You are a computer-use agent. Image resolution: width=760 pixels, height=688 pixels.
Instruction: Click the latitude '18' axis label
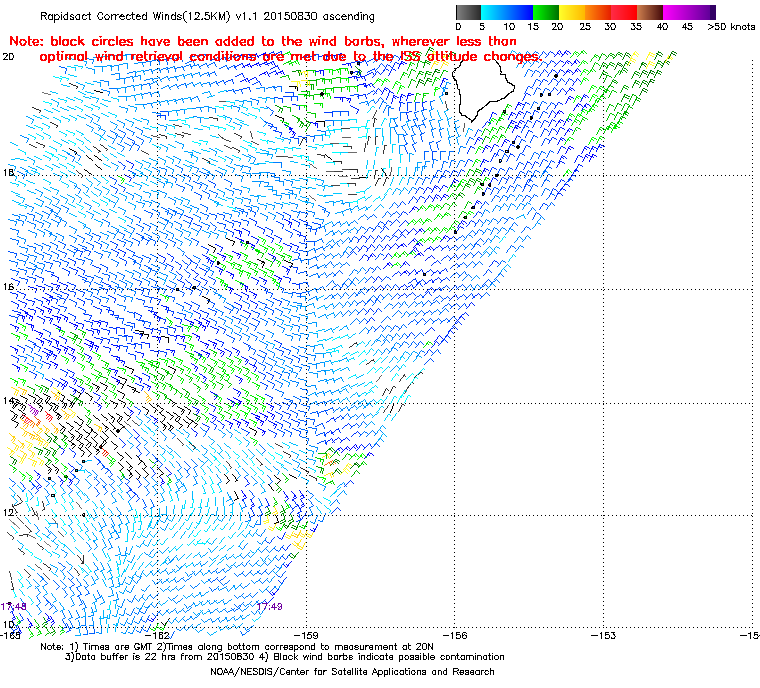8,173
